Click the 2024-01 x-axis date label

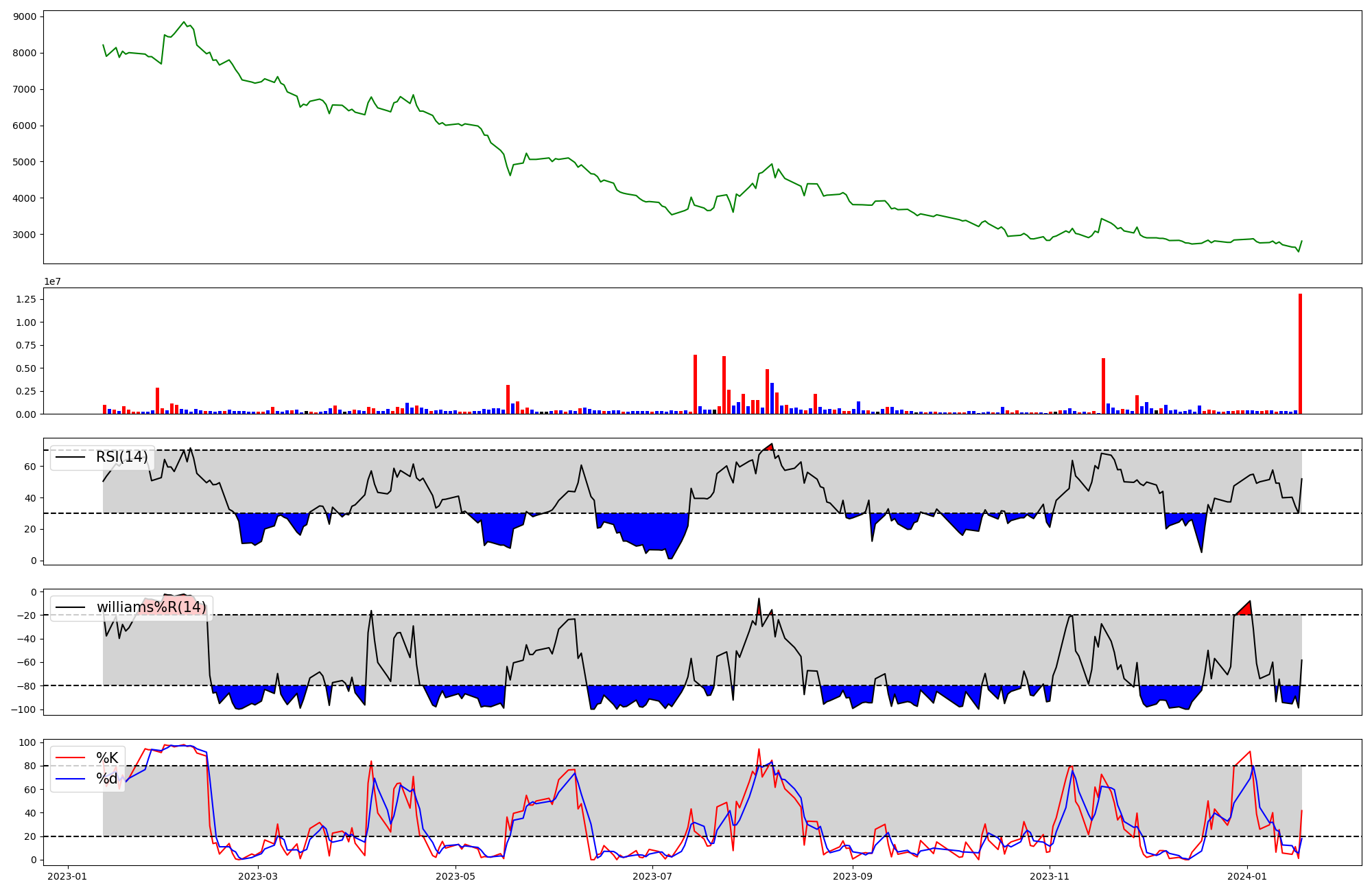[x=1246, y=876]
